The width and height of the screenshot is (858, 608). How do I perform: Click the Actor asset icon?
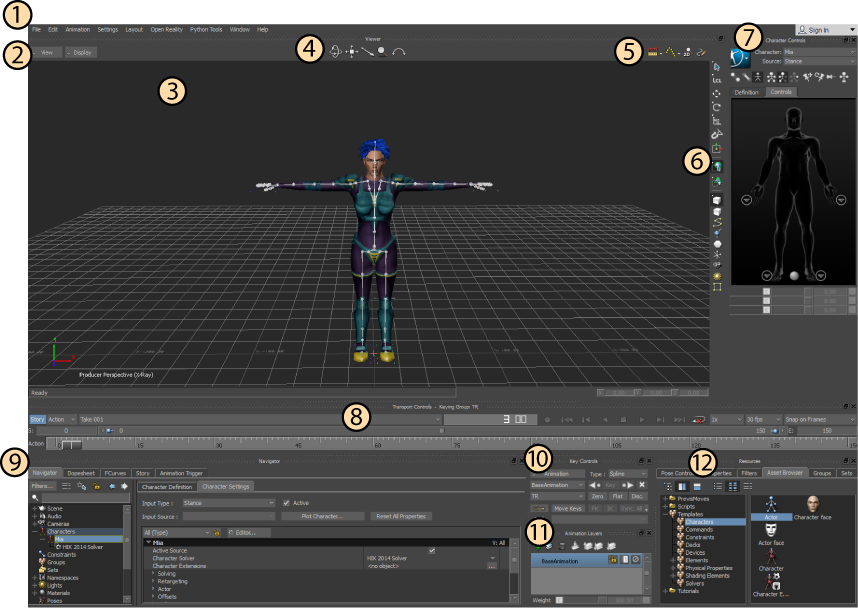(771, 503)
